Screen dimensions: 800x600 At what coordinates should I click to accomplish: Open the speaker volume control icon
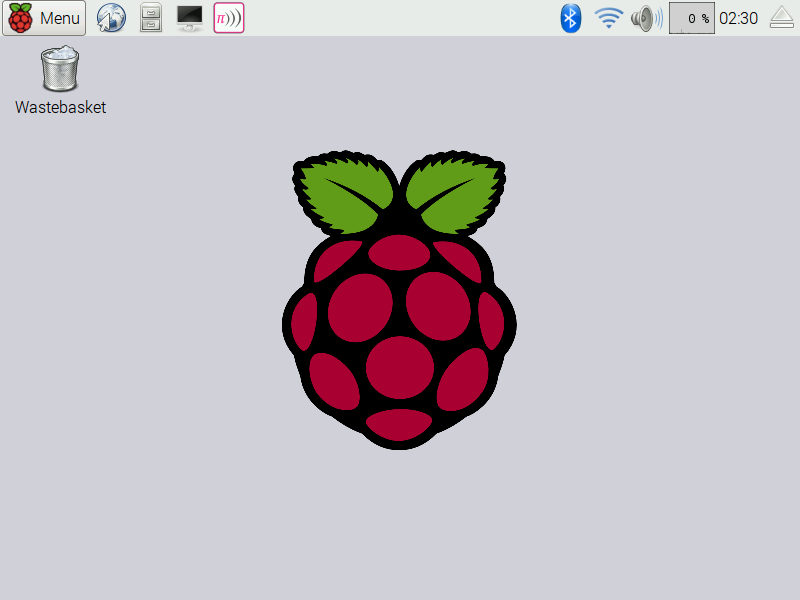[x=647, y=18]
